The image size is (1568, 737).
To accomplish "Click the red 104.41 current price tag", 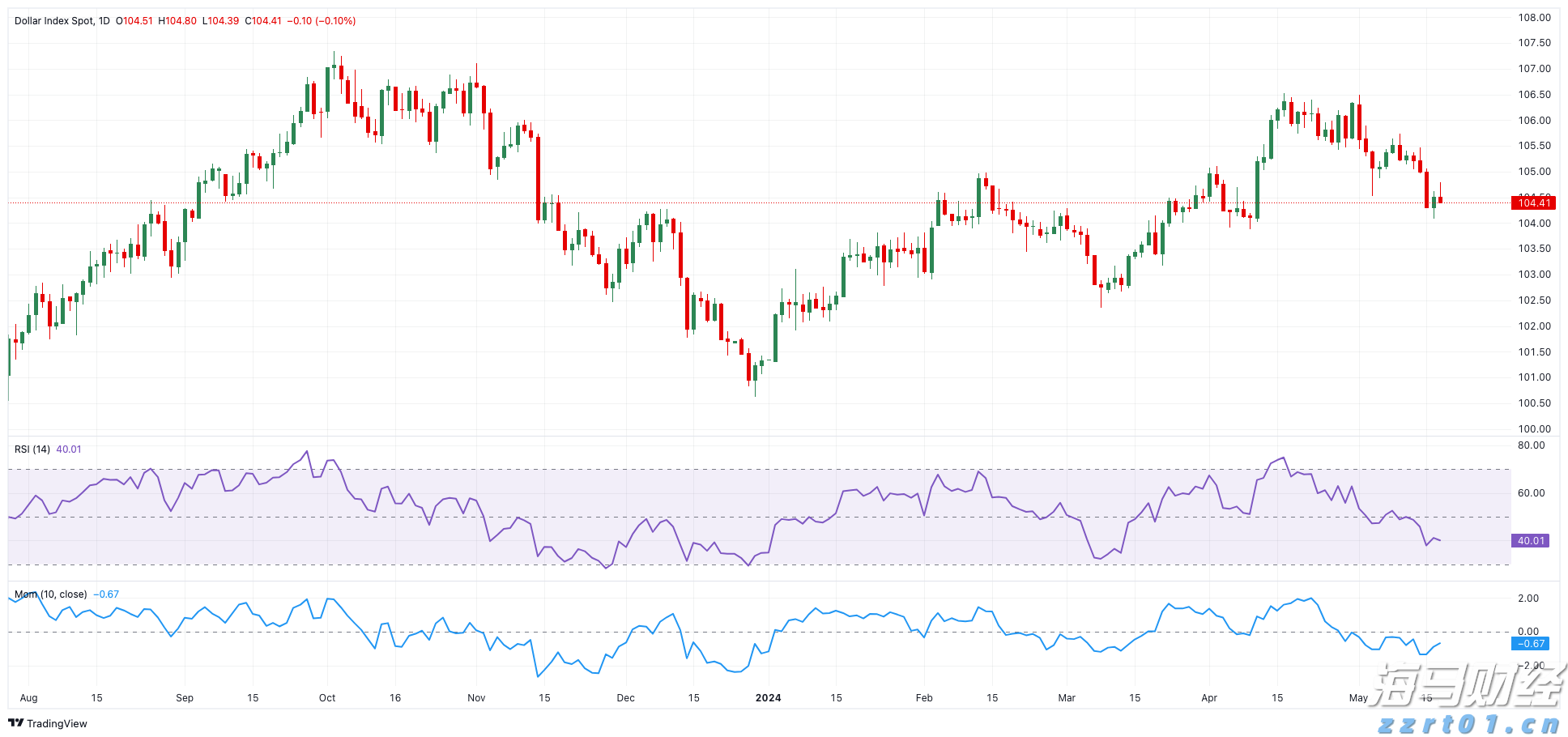I will click(x=1533, y=203).
